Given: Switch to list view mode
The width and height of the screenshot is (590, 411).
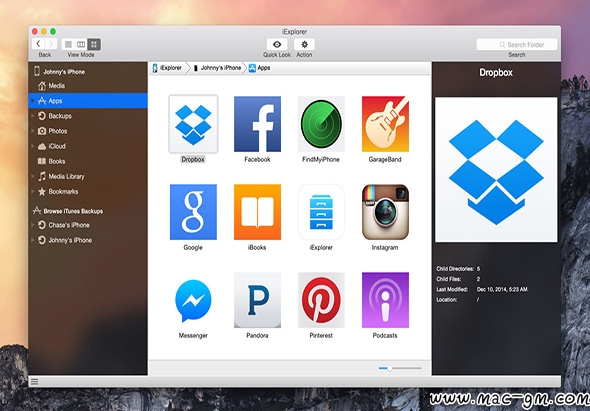Looking at the screenshot, I should pos(68,44).
